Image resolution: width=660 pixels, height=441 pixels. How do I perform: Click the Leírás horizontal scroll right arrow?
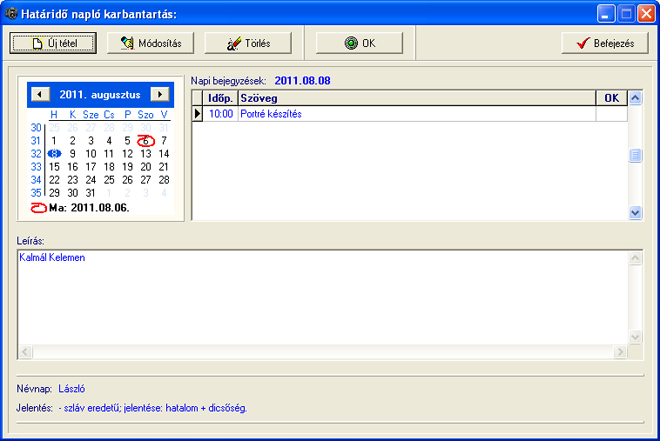(620, 351)
